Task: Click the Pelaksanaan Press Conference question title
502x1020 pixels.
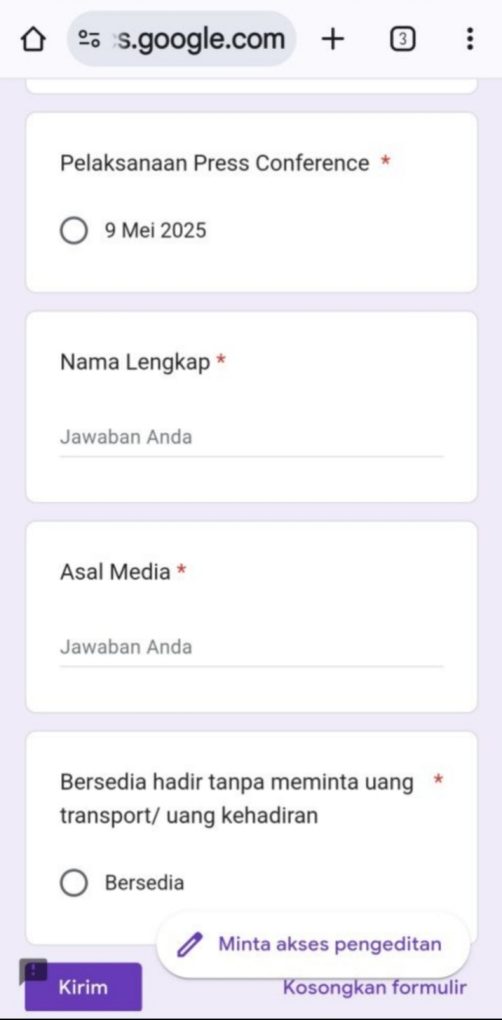Action: point(215,163)
